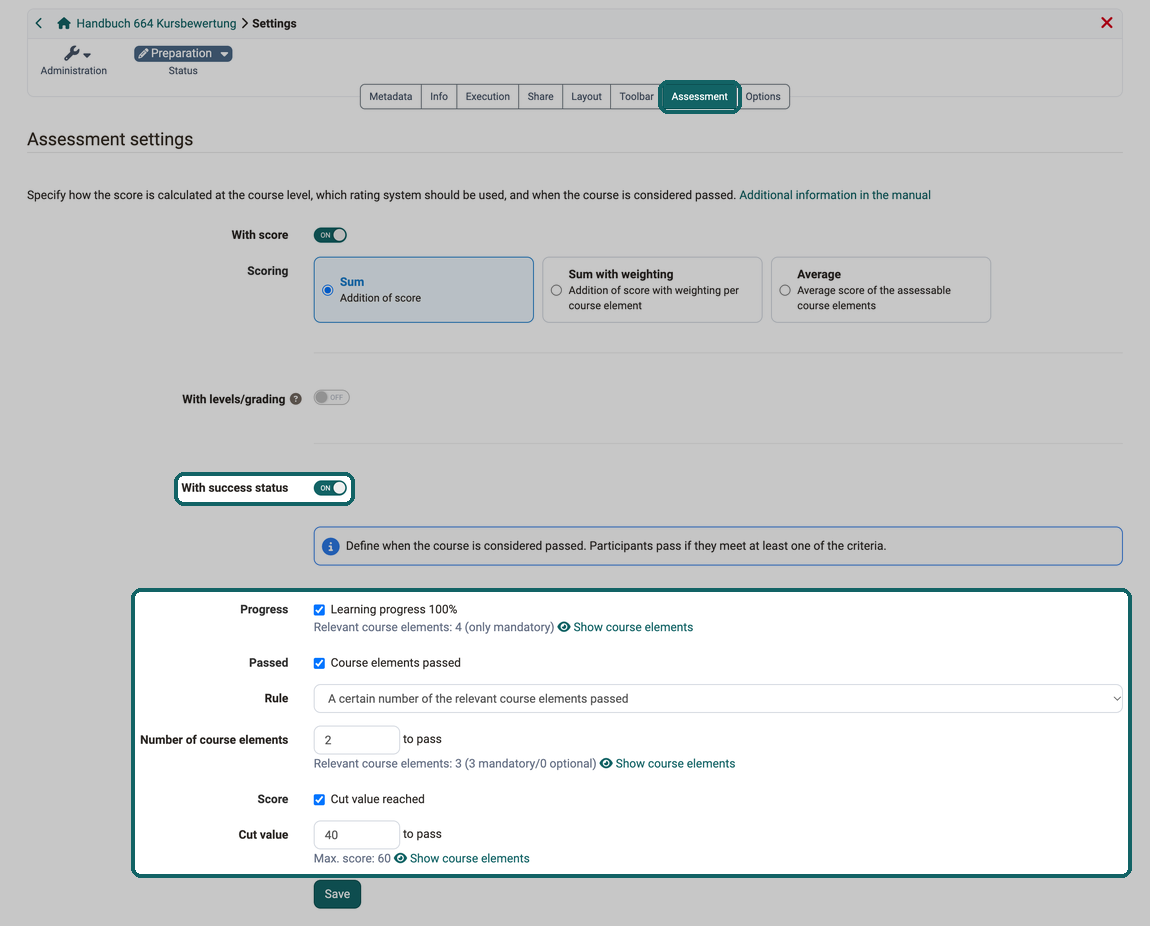Click the back arrow in breadcrumb

39,23
